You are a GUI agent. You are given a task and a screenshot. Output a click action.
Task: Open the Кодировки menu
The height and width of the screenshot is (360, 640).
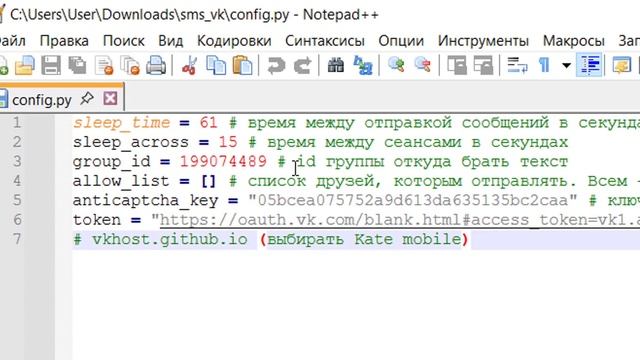coord(234,41)
